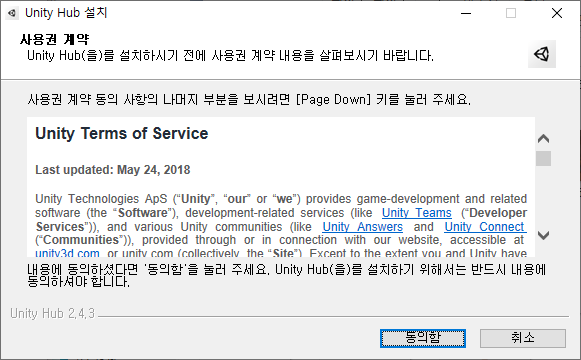Click the license scrollbar thumb
This screenshot has width=581, height=360.
543,159
